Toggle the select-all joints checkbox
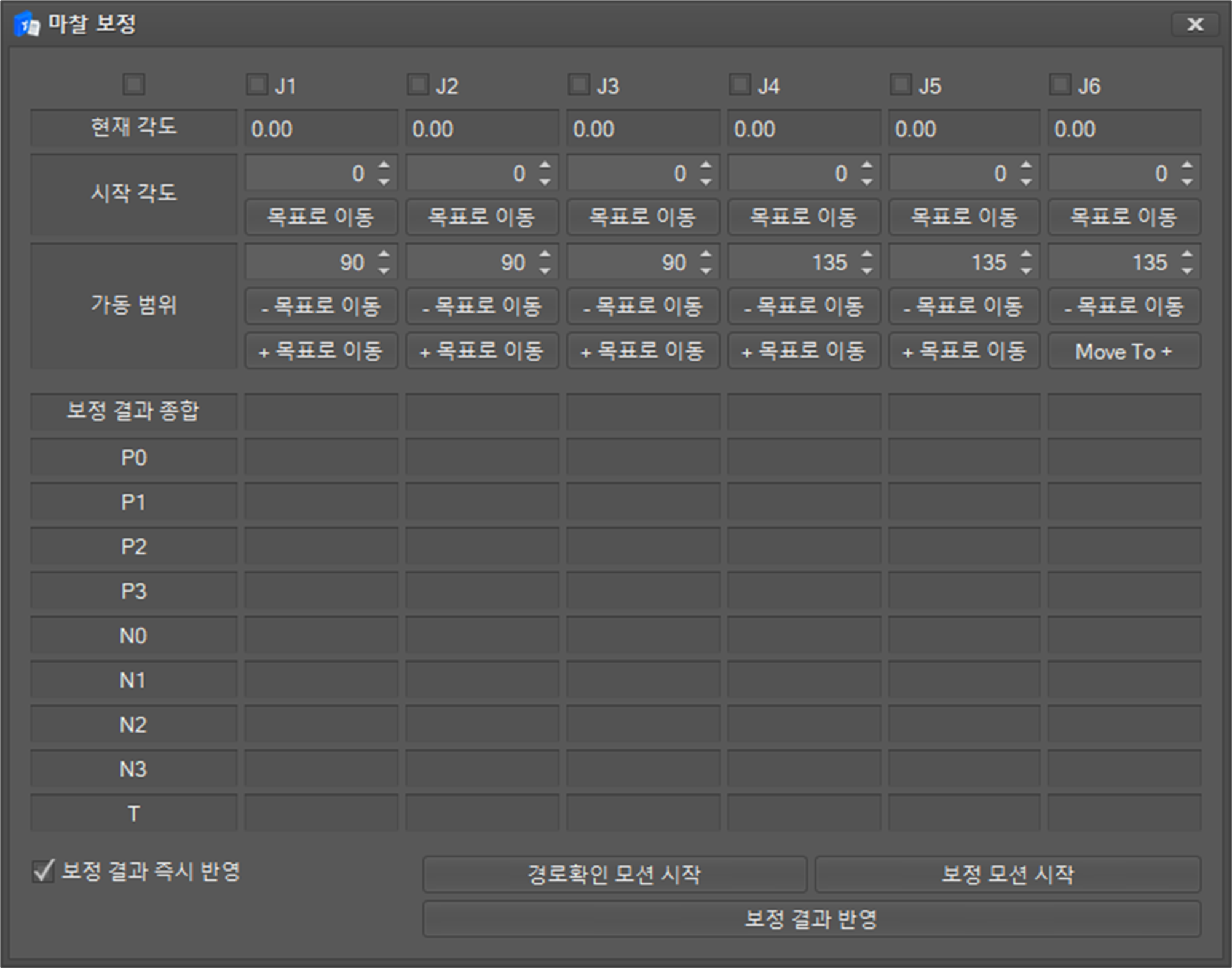1232x968 pixels. click(134, 84)
